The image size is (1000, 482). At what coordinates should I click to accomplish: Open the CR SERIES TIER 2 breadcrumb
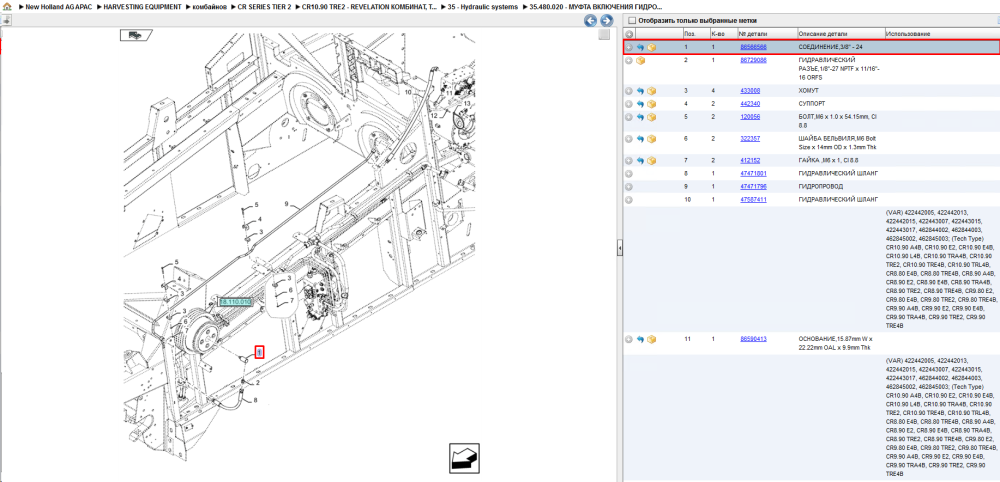[265, 6]
